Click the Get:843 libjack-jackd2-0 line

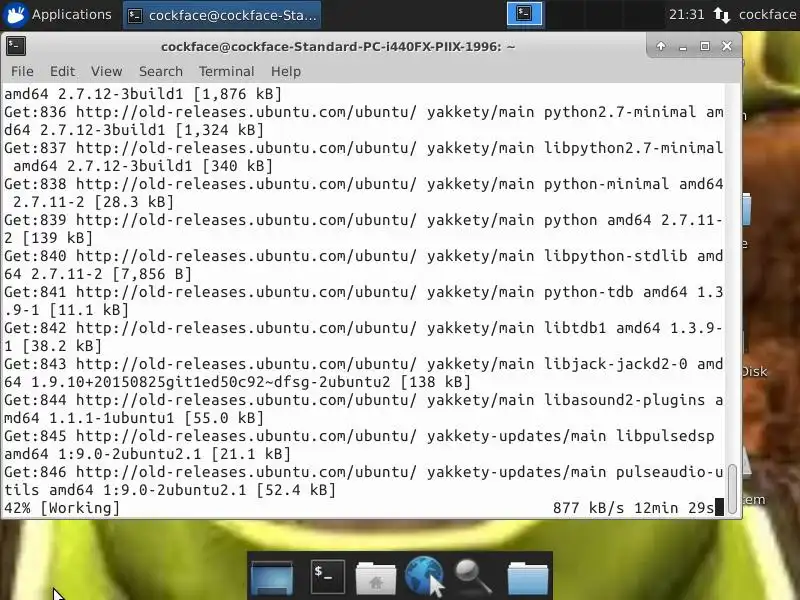click(363, 373)
